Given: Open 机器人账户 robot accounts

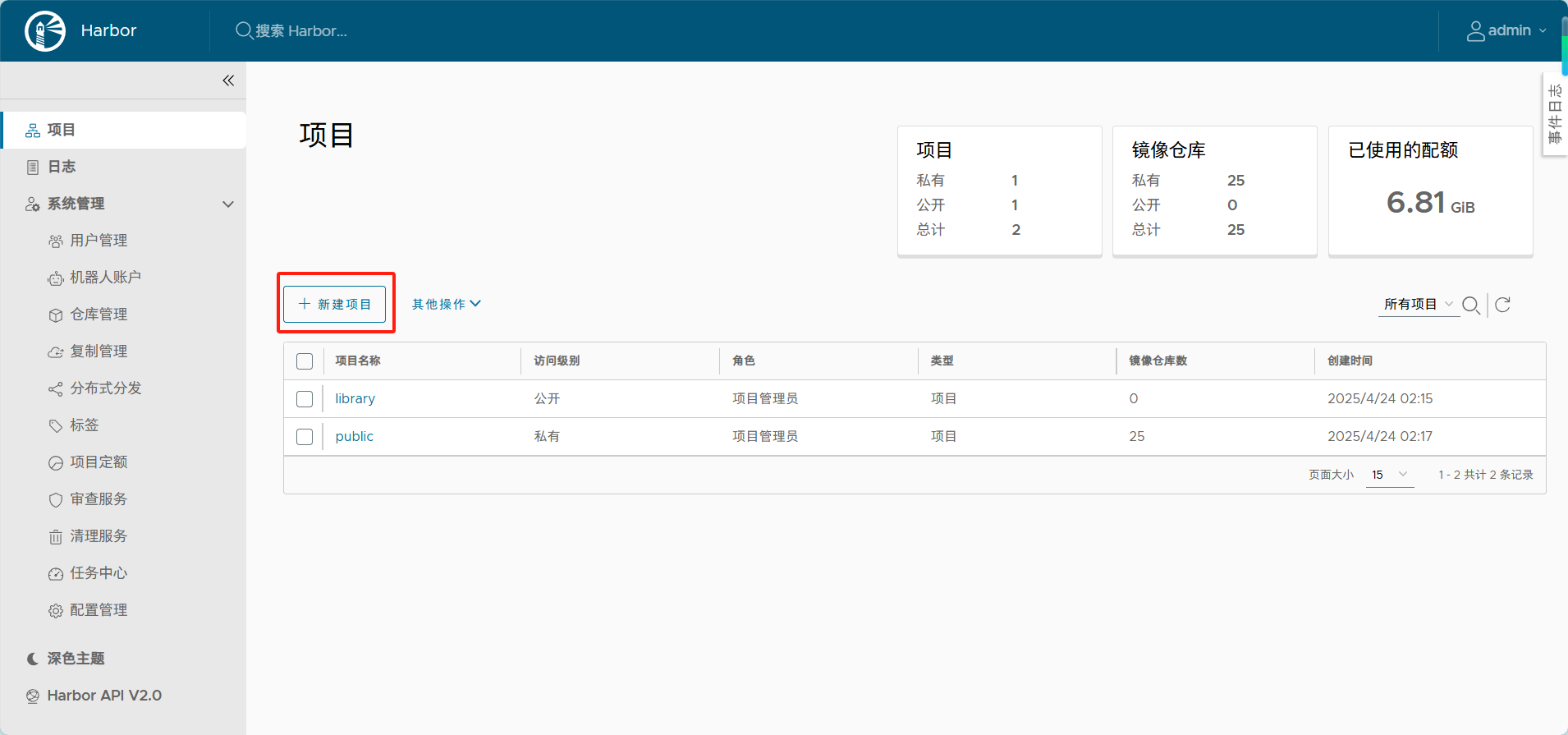Looking at the screenshot, I should (105, 278).
